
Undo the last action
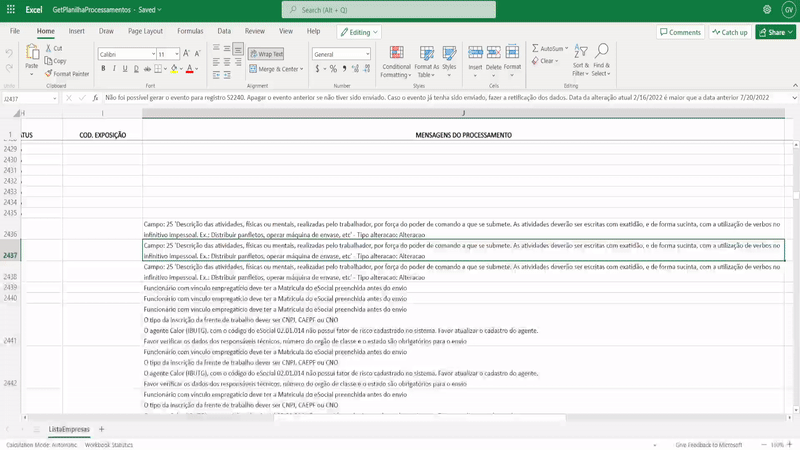coord(9,53)
